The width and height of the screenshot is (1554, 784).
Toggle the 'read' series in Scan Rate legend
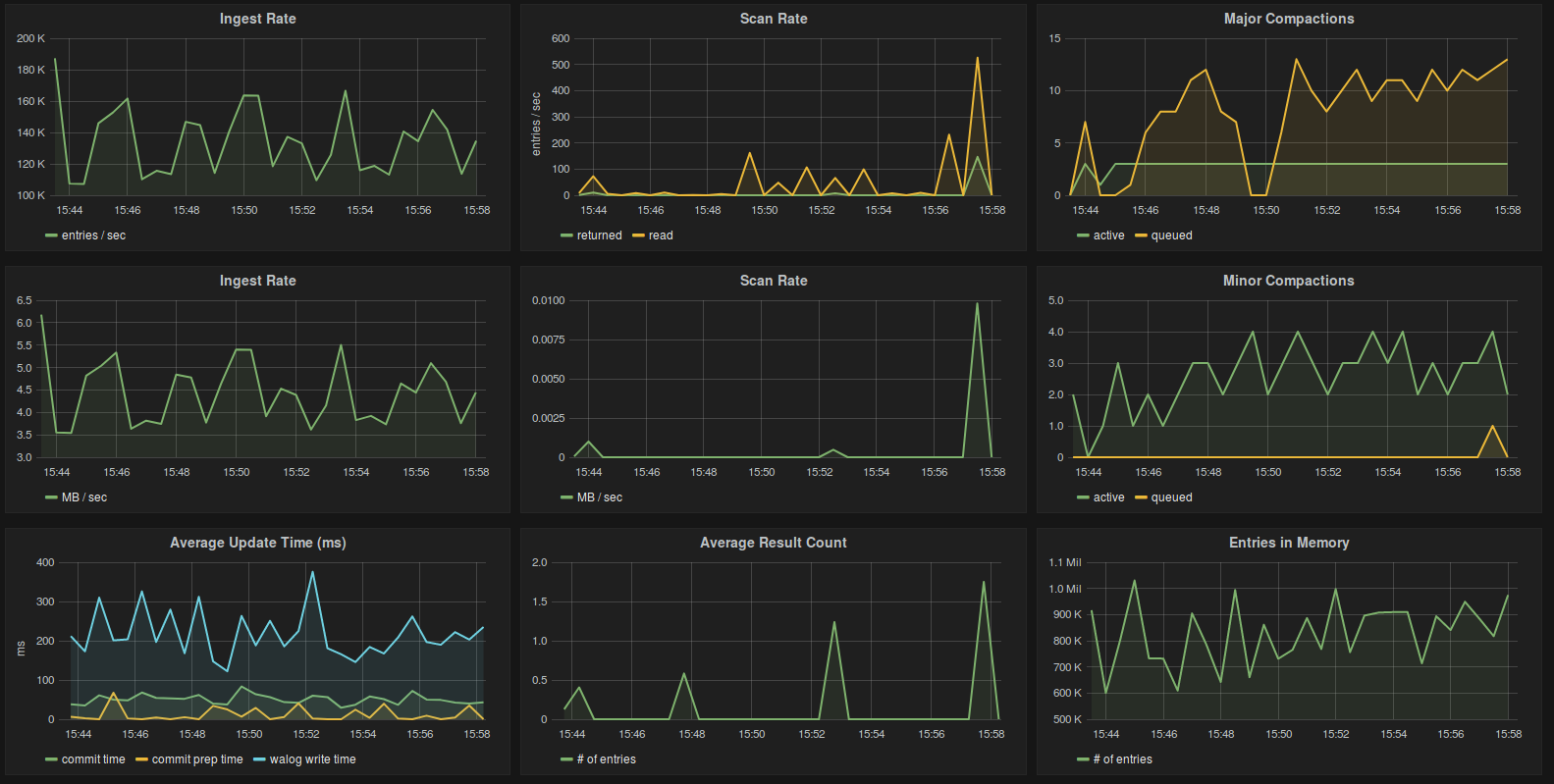coord(661,235)
